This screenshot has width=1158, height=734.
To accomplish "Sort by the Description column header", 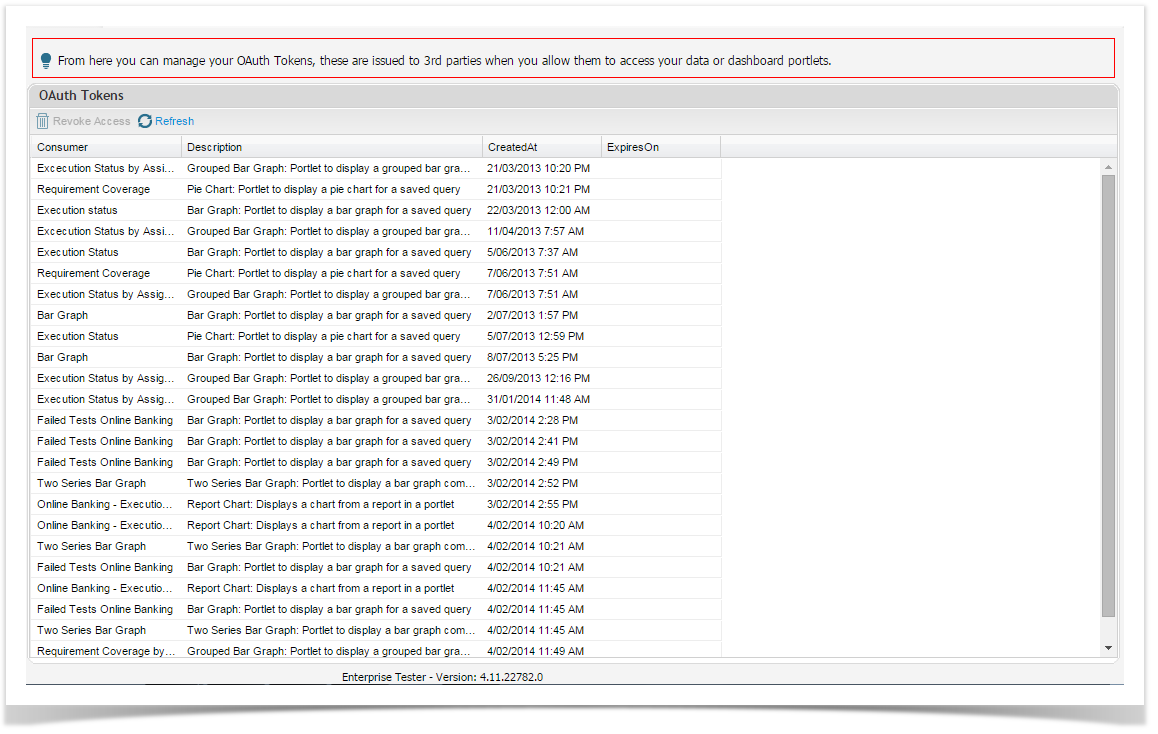I will (x=214, y=147).
